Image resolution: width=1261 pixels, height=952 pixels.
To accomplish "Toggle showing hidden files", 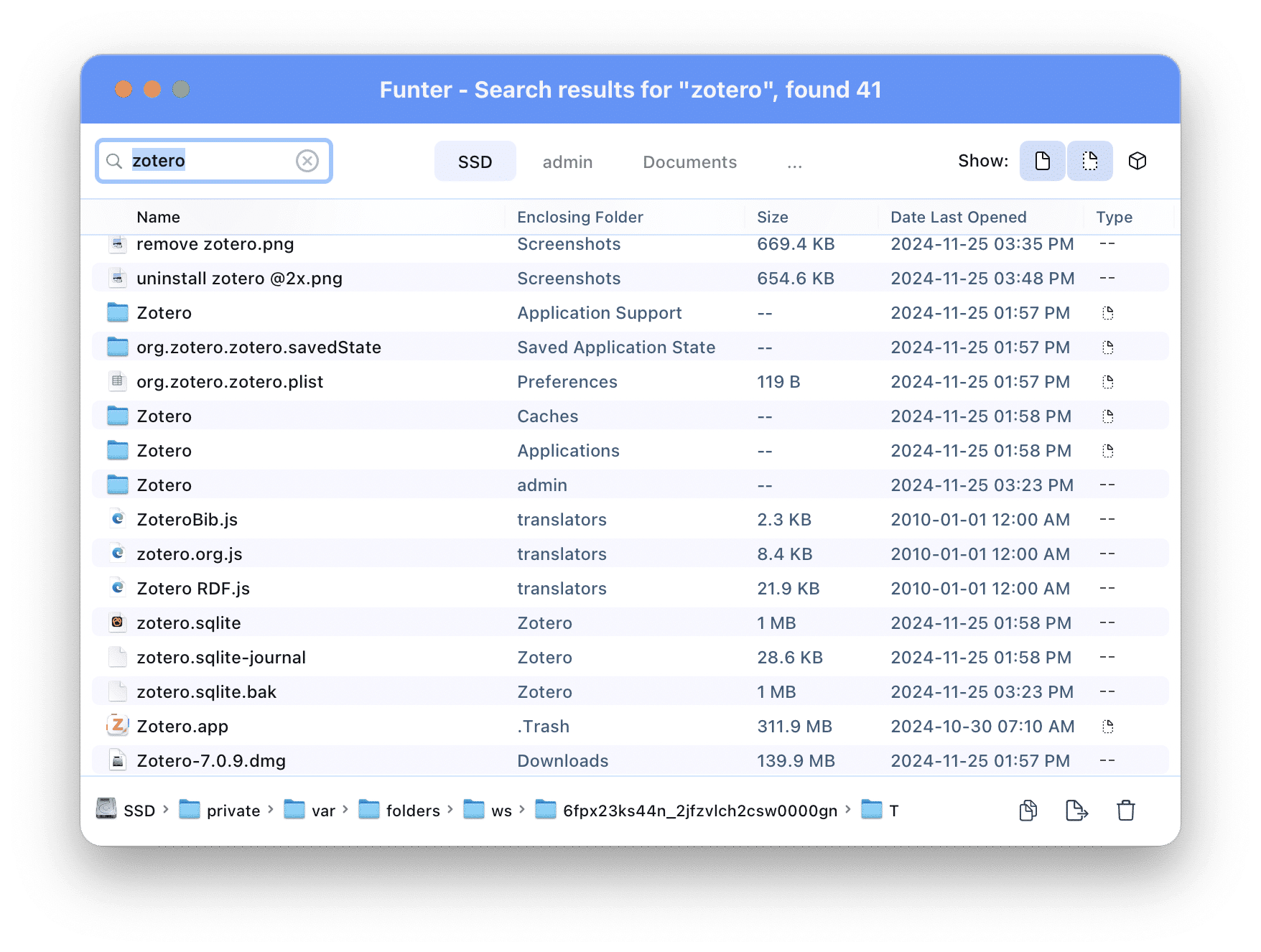I will point(1089,161).
